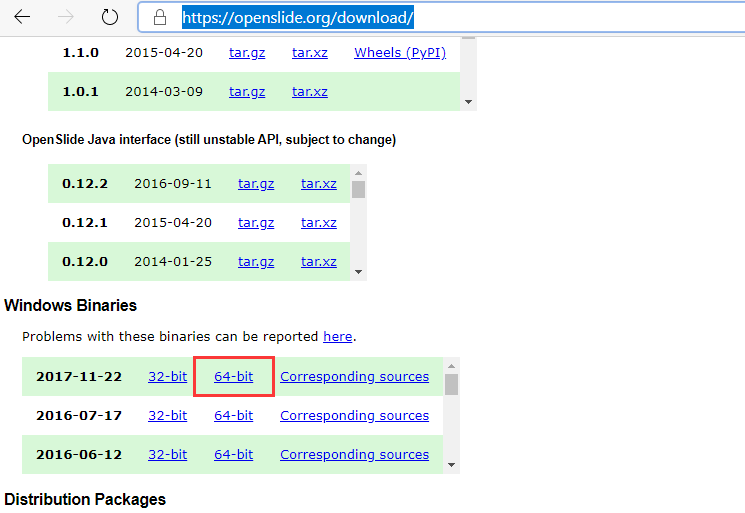Click the Java list scrollbar thumb

coord(359,189)
